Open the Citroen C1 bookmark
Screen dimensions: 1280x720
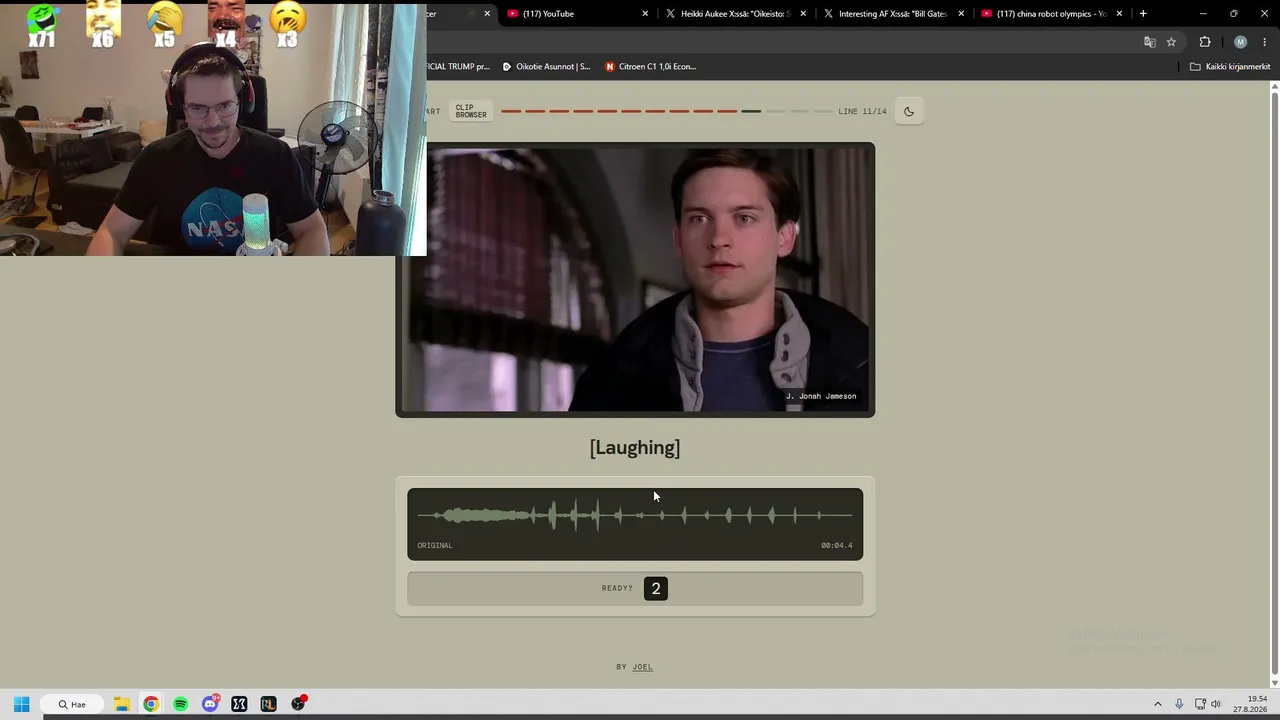pyautogui.click(x=651, y=67)
